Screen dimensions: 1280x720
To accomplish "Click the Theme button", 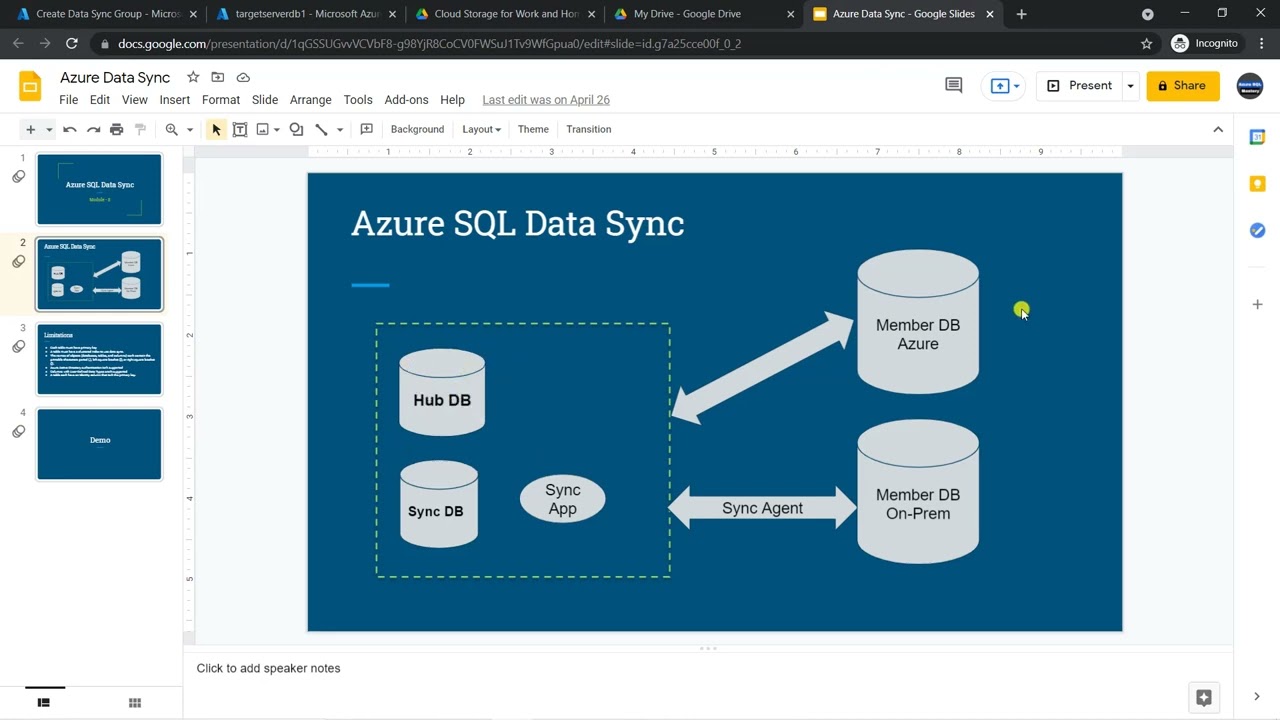I will [533, 129].
